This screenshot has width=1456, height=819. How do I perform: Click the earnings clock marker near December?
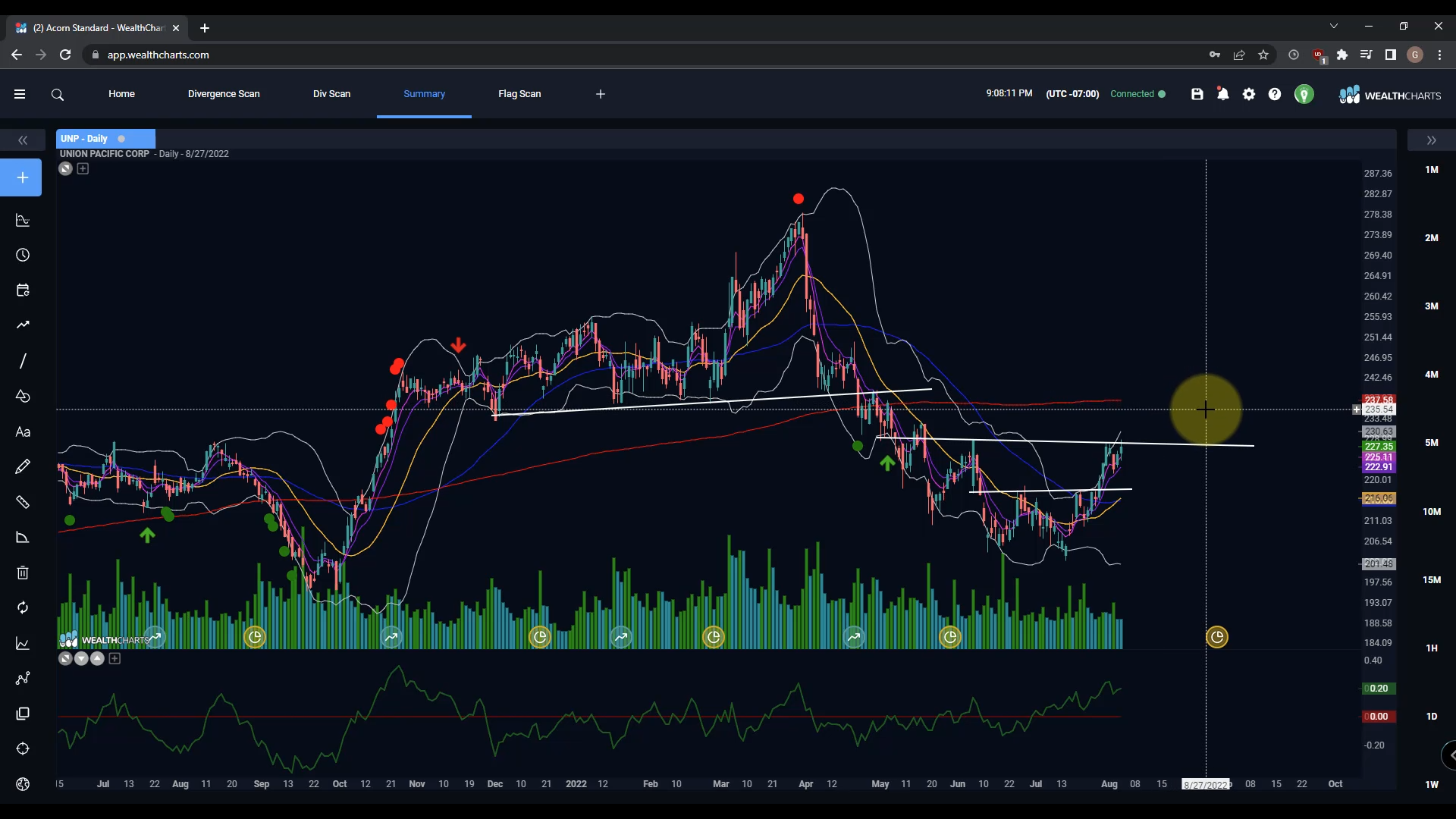[x=540, y=637]
